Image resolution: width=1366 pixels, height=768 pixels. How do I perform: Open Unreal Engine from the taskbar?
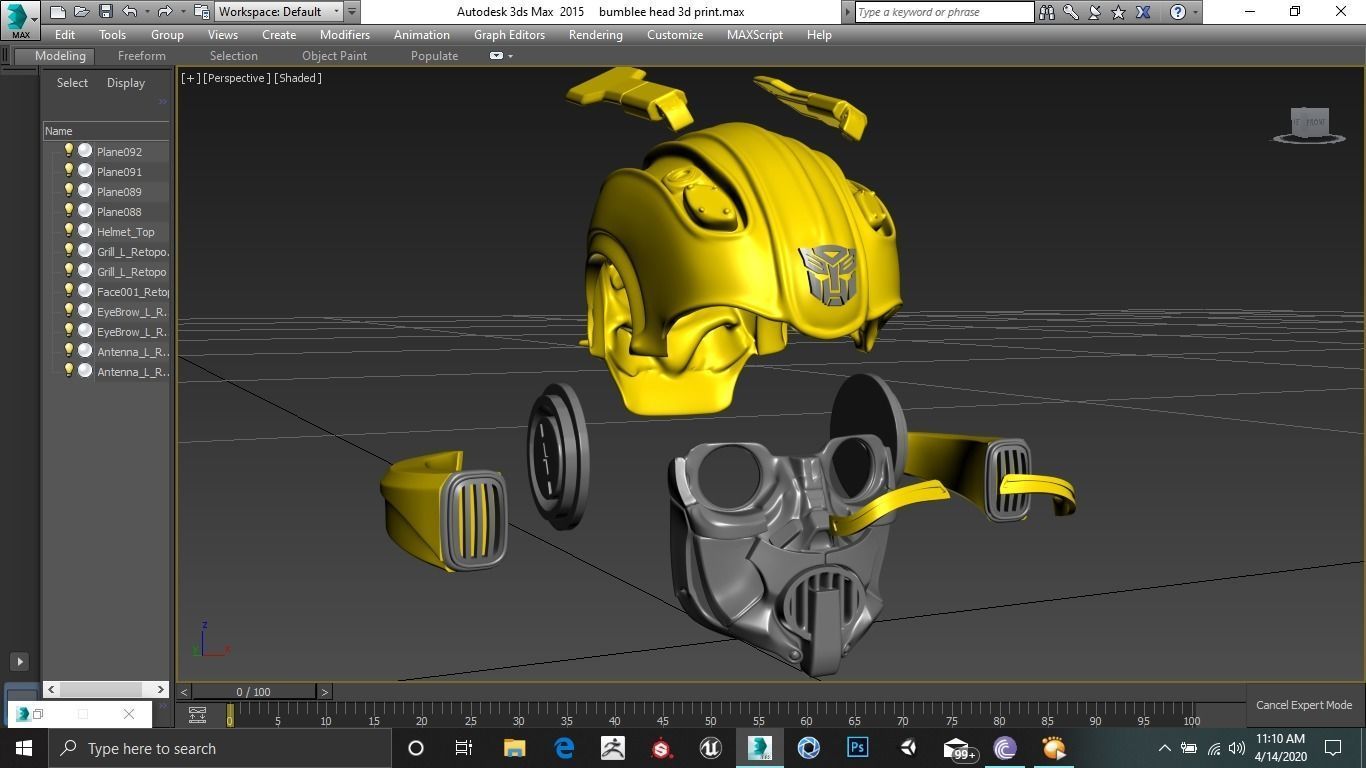pyautogui.click(x=710, y=748)
